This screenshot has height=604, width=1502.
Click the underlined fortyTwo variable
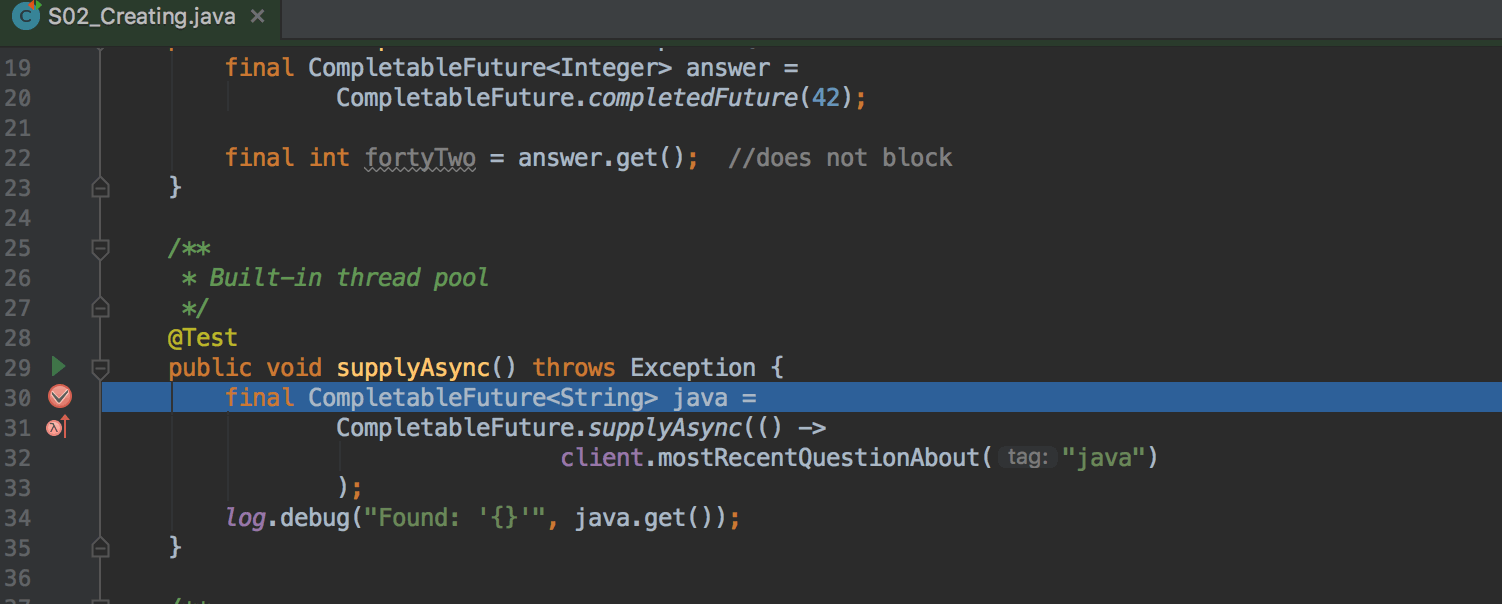420,158
